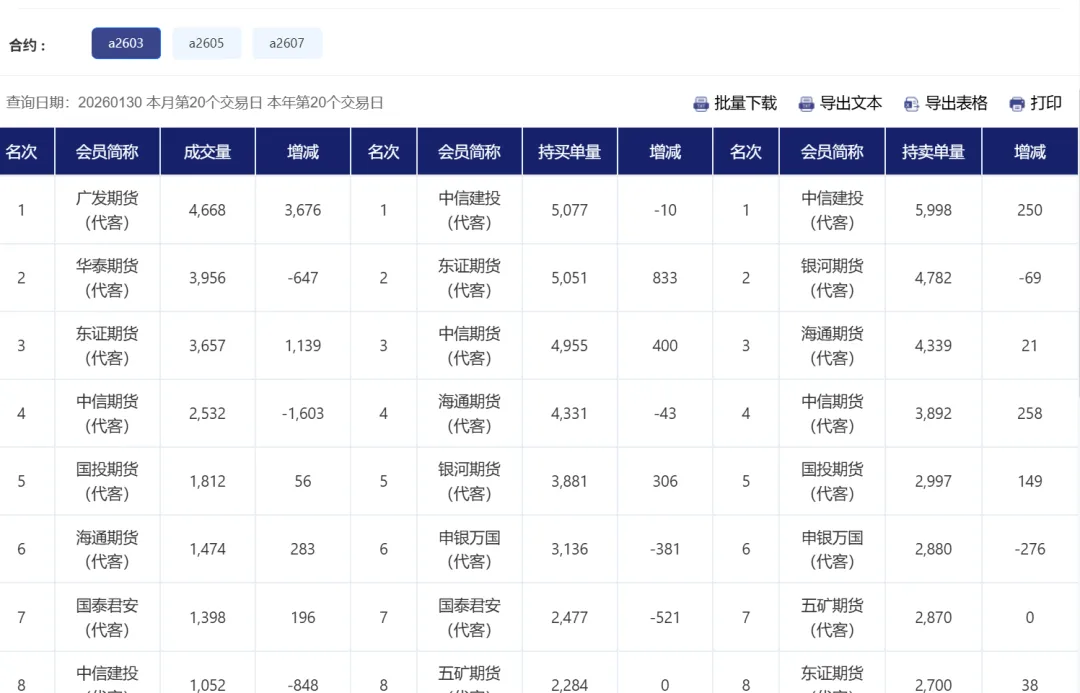Image resolution: width=1080 pixels, height=693 pixels.
Task: Click short position value 3,892
Action: pyautogui.click(x=933, y=413)
